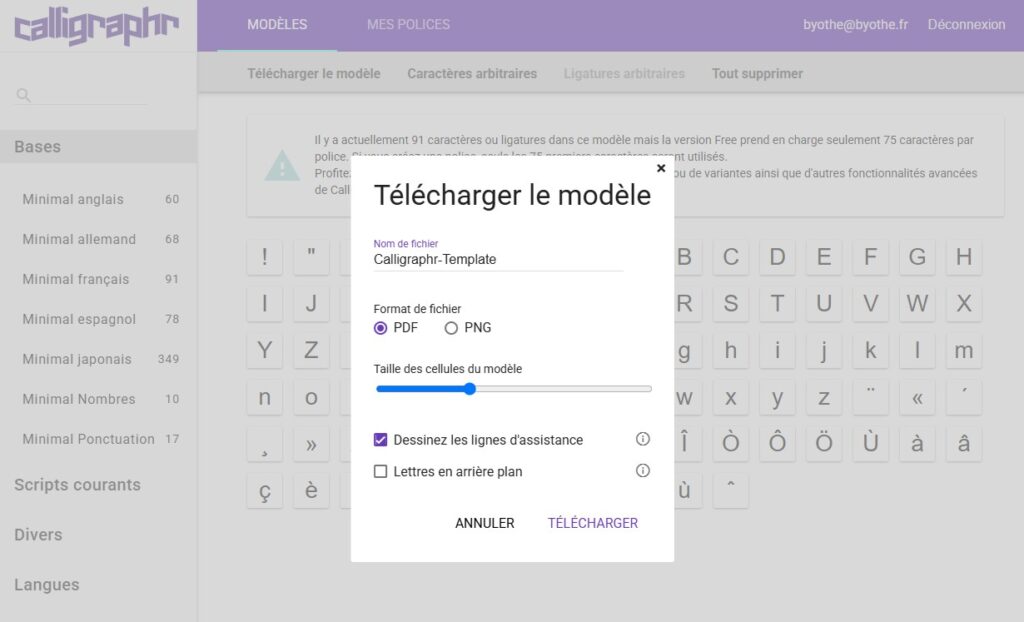Click the » guillemet character tile
This screenshot has height=622, width=1024.
(x=311, y=444)
